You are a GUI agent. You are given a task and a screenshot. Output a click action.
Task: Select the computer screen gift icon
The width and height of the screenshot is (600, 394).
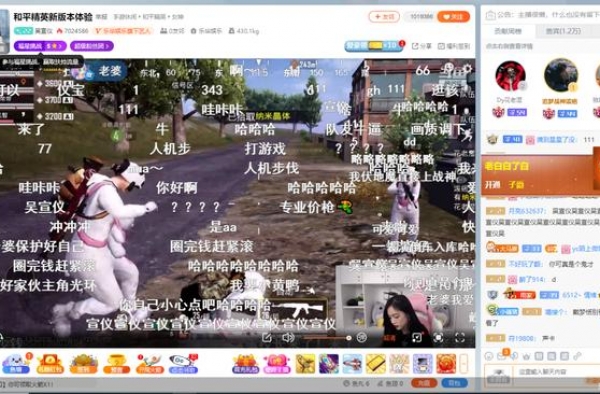click(422, 363)
